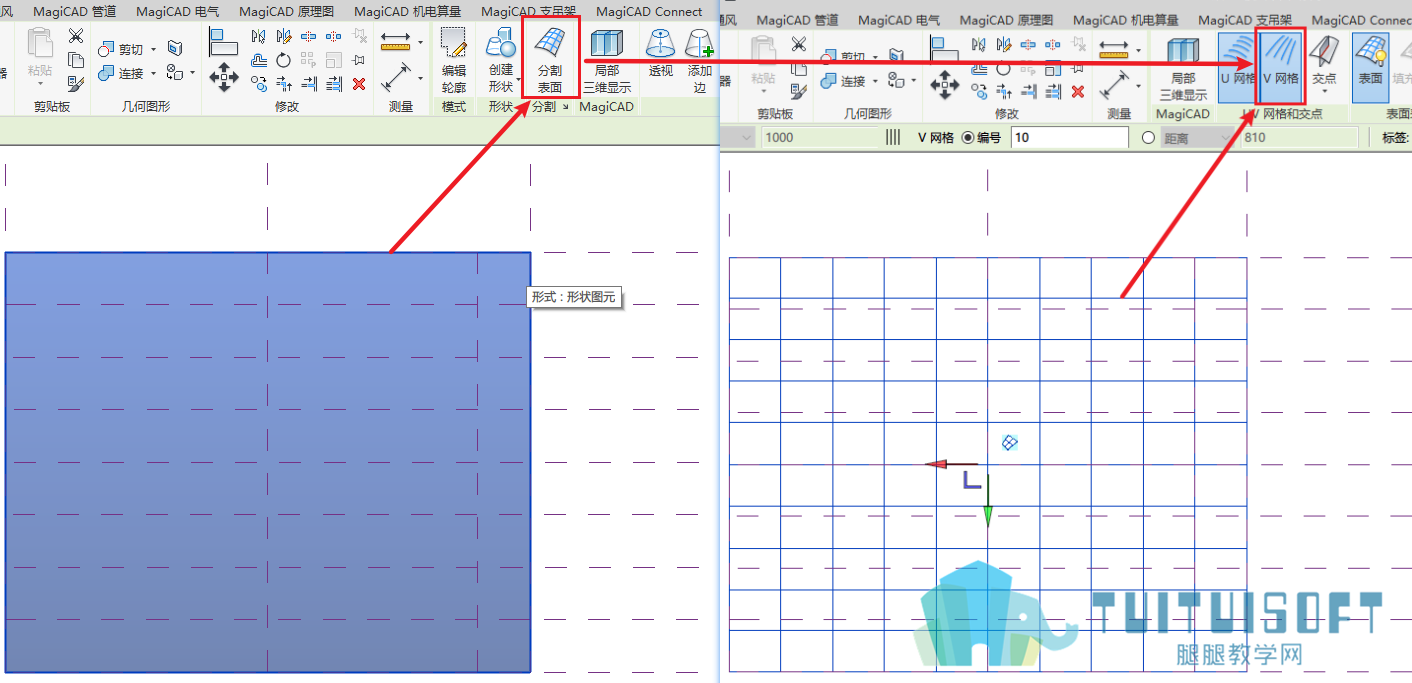1412x683 pixels.
Task: Click Offset tool in left window
Action: point(258,60)
